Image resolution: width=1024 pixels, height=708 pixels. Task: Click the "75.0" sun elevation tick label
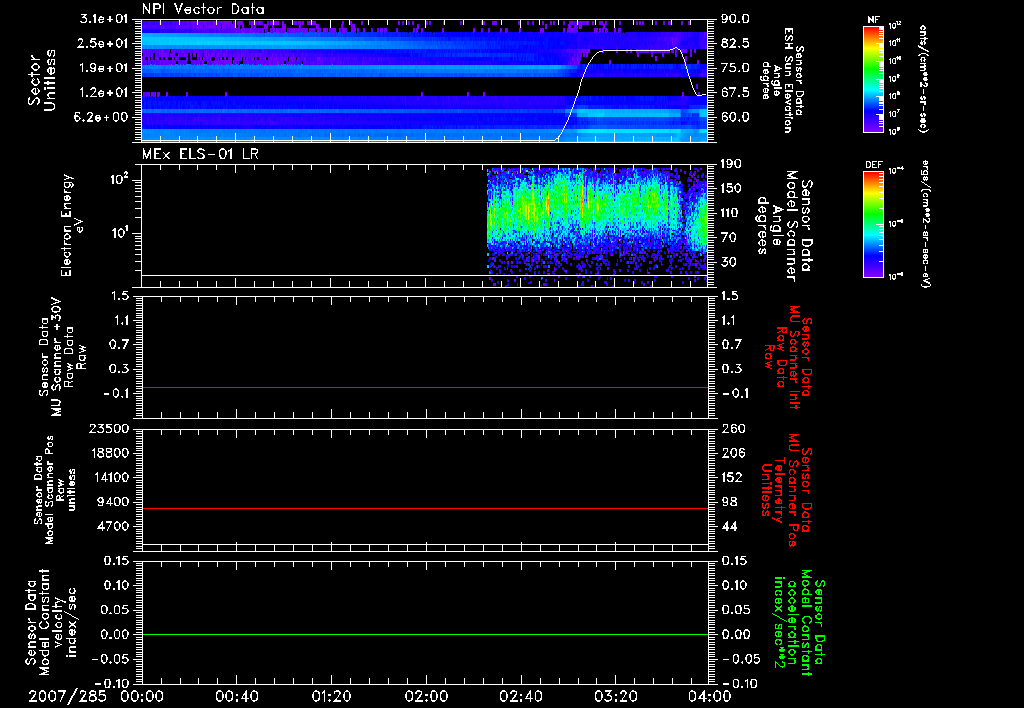(735, 68)
